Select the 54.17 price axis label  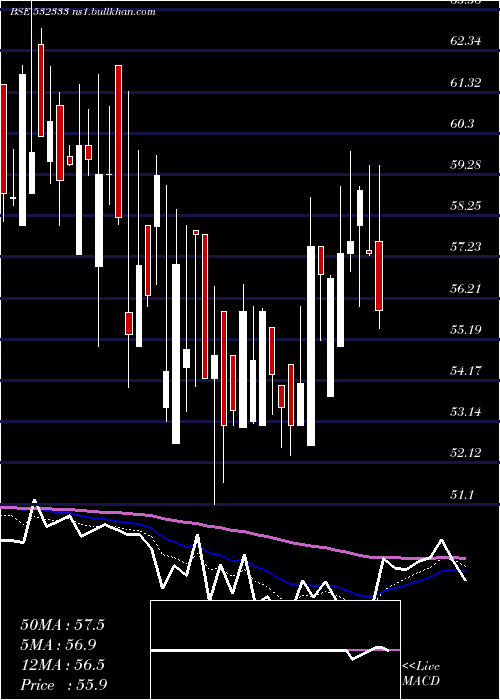click(466, 371)
